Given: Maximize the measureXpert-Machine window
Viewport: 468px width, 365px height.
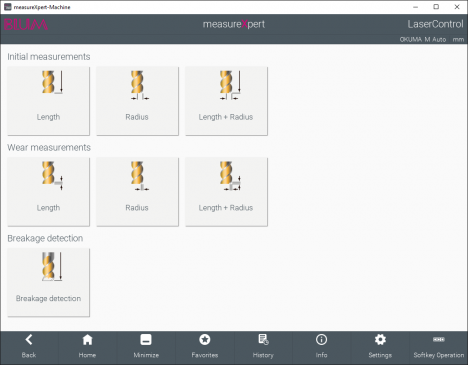Looking at the screenshot, I should [436, 7].
